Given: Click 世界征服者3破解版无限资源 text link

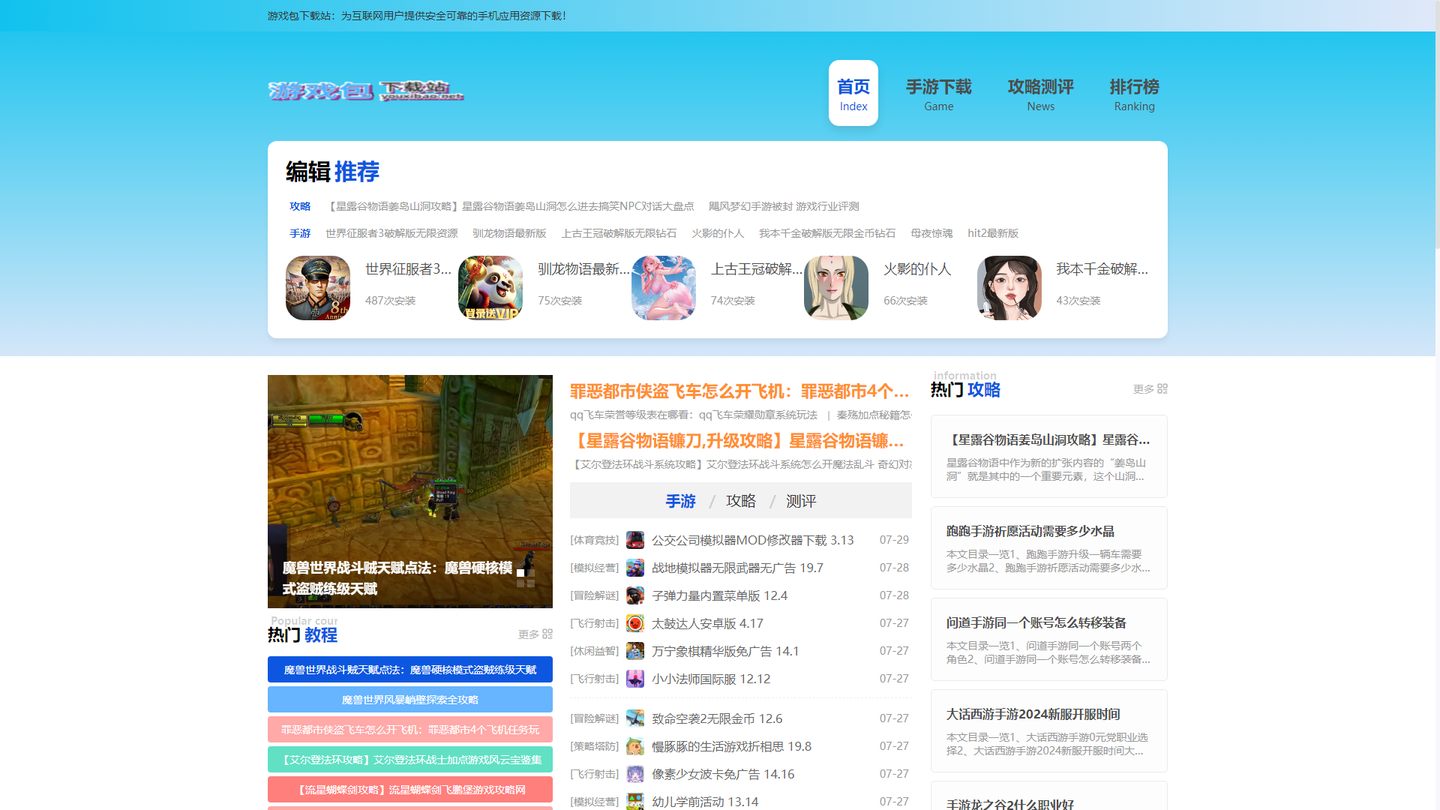Looking at the screenshot, I should coord(391,233).
